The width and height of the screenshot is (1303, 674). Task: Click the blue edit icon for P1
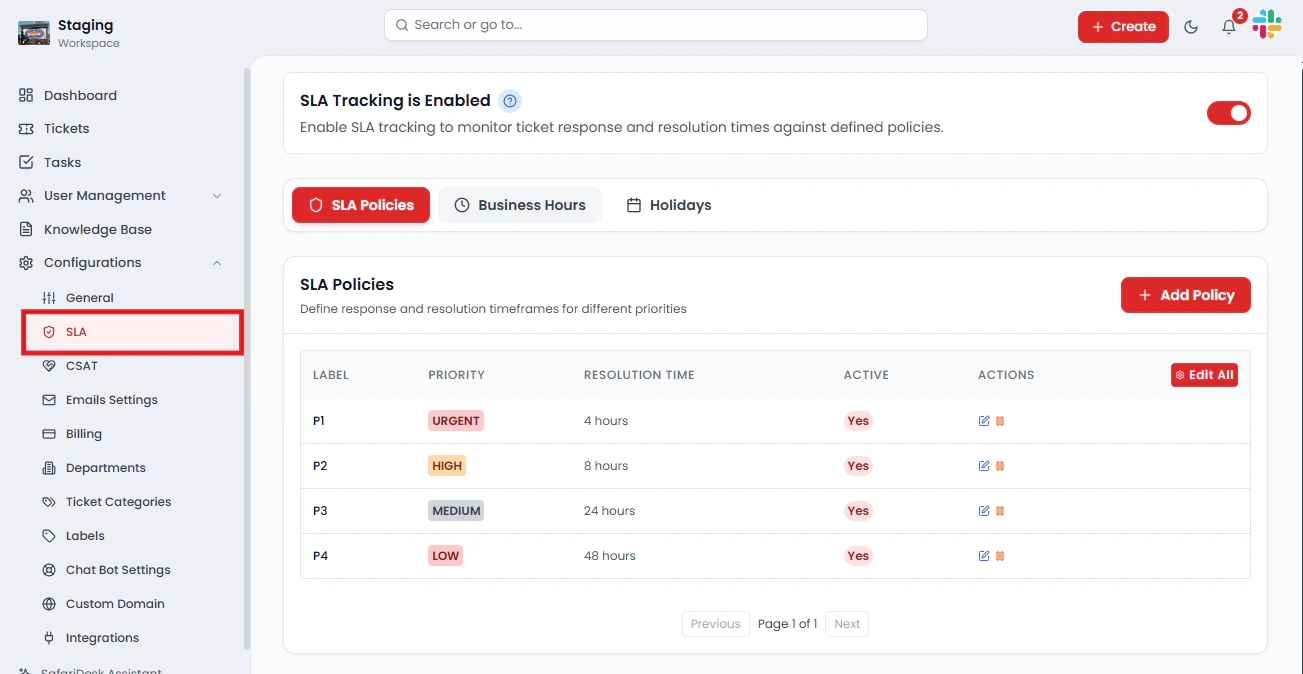point(984,421)
